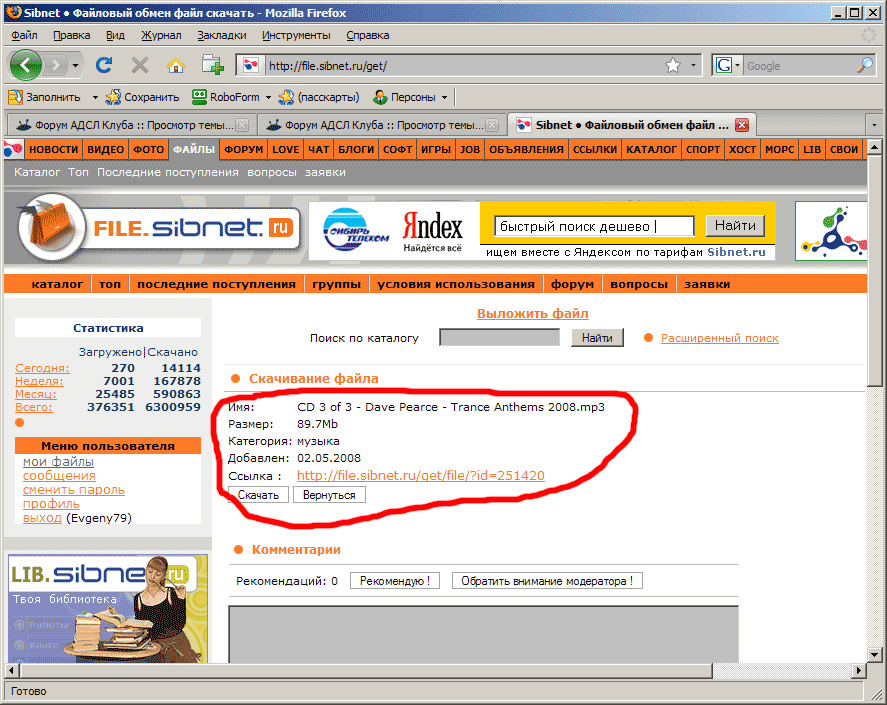The image size is (887, 705).
Task: Open the address bar history dropdown
Action: point(693,66)
